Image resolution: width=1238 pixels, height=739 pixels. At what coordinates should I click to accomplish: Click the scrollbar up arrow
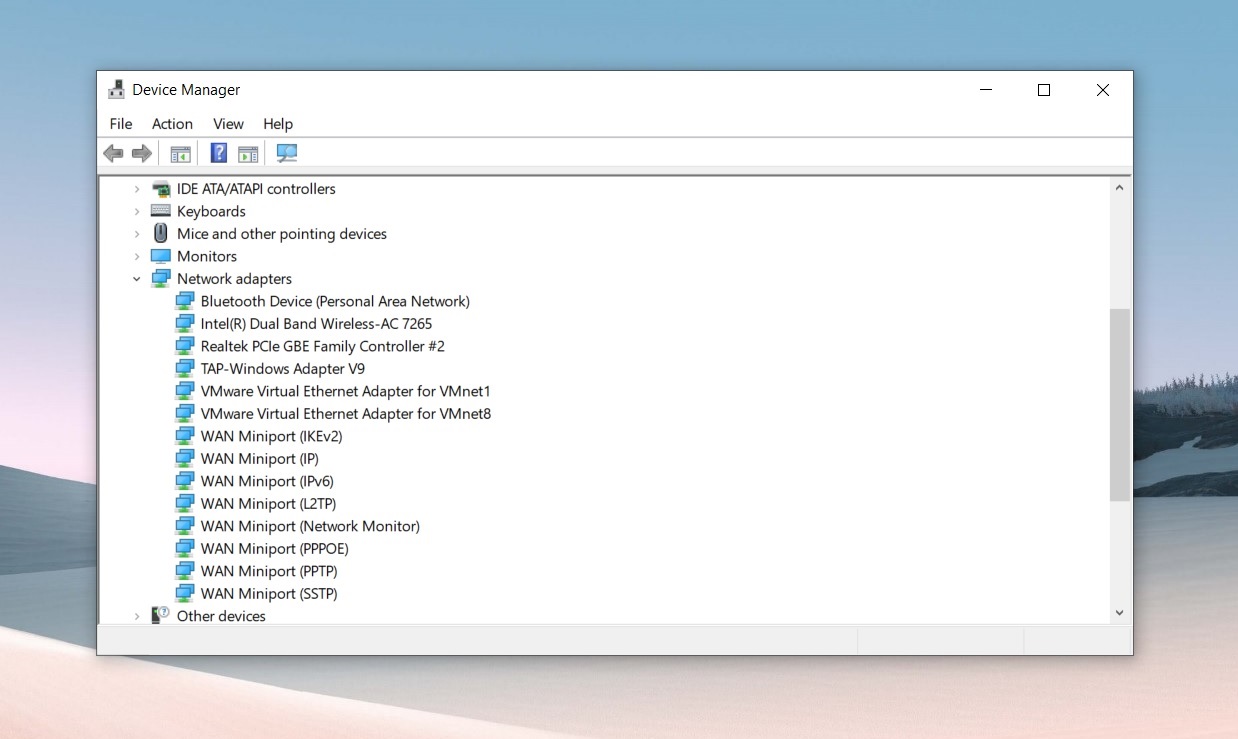pos(1119,187)
